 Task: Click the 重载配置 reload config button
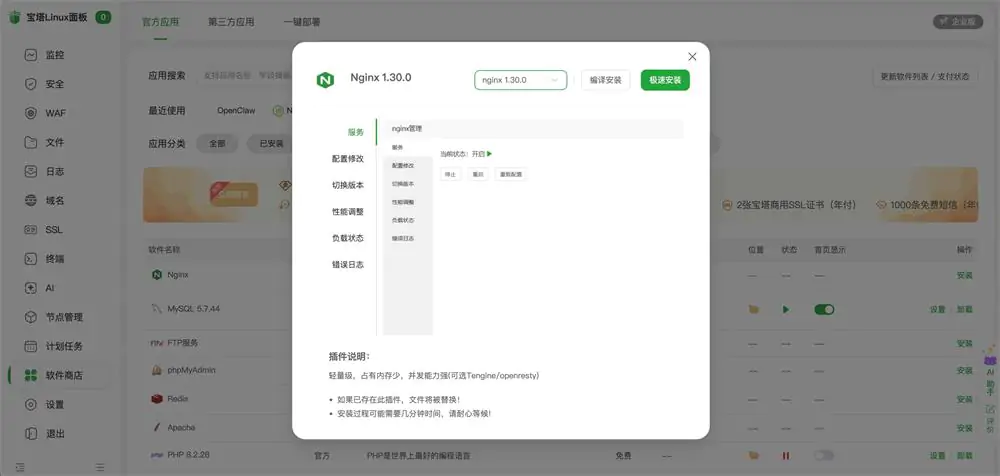(x=511, y=174)
